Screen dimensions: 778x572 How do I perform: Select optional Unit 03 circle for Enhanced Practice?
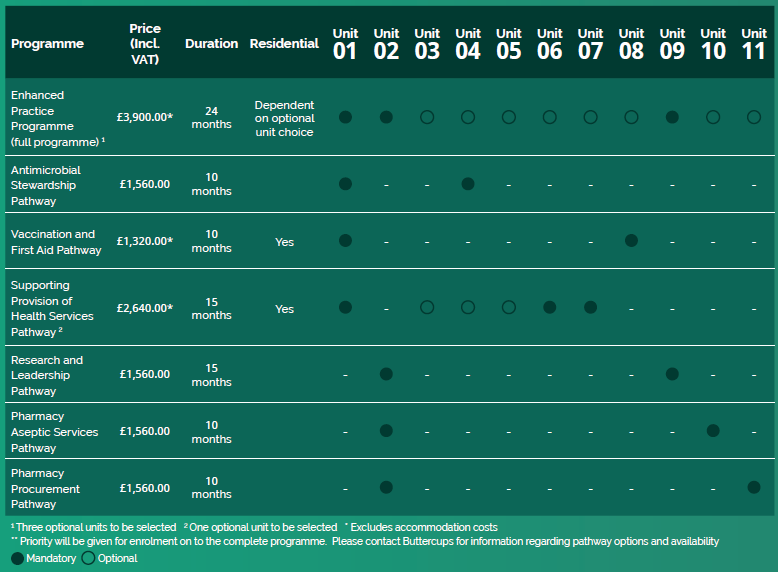point(427,117)
